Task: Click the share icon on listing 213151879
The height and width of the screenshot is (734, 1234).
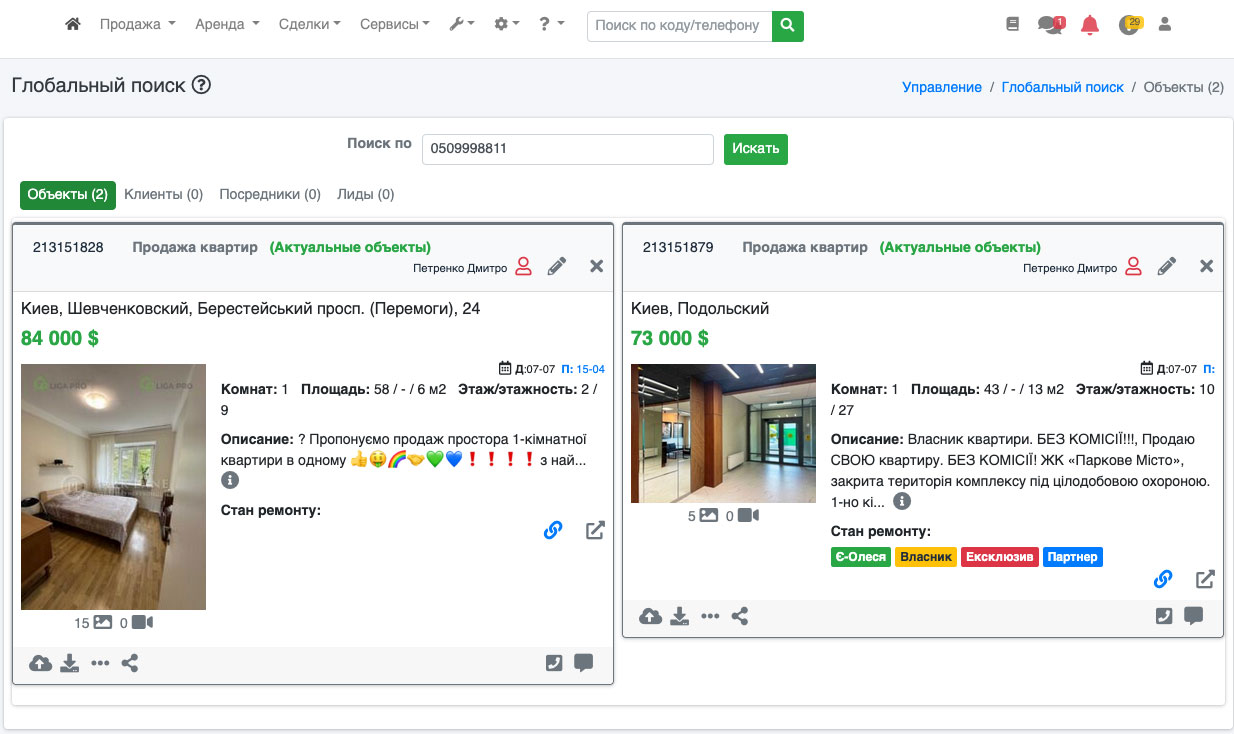Action: pyautogui.click(x=740, y=616)
